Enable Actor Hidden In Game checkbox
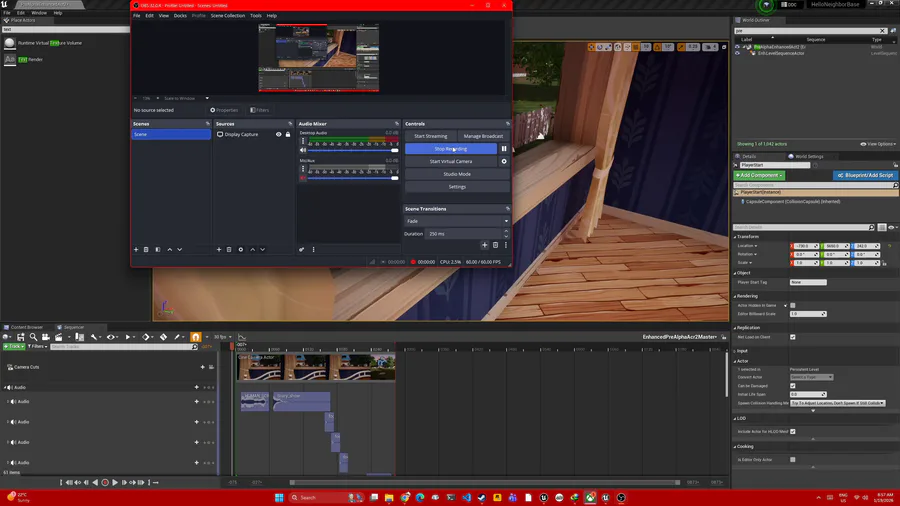Screen dimensions: 900x506 pyautogui.click(x=793, y=306)
